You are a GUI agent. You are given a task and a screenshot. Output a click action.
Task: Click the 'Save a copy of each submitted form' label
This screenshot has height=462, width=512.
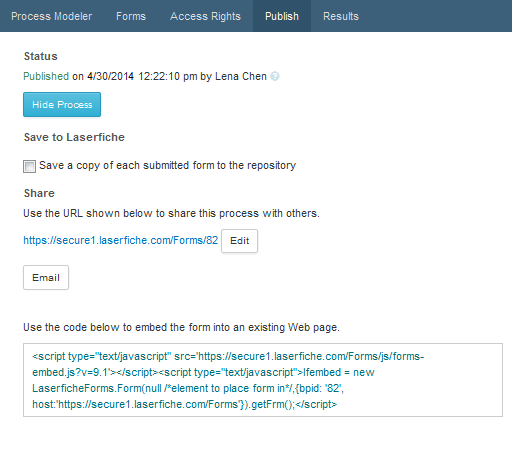click(x=167, y=165)
